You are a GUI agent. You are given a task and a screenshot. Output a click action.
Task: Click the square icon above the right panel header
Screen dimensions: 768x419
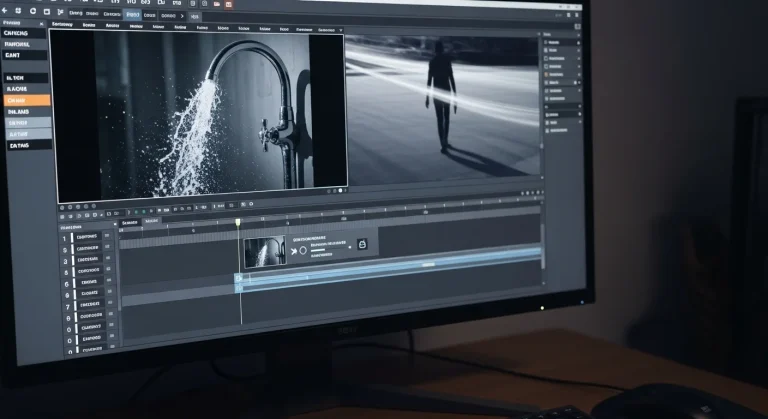pyautogui.click(x=578, y=26)
